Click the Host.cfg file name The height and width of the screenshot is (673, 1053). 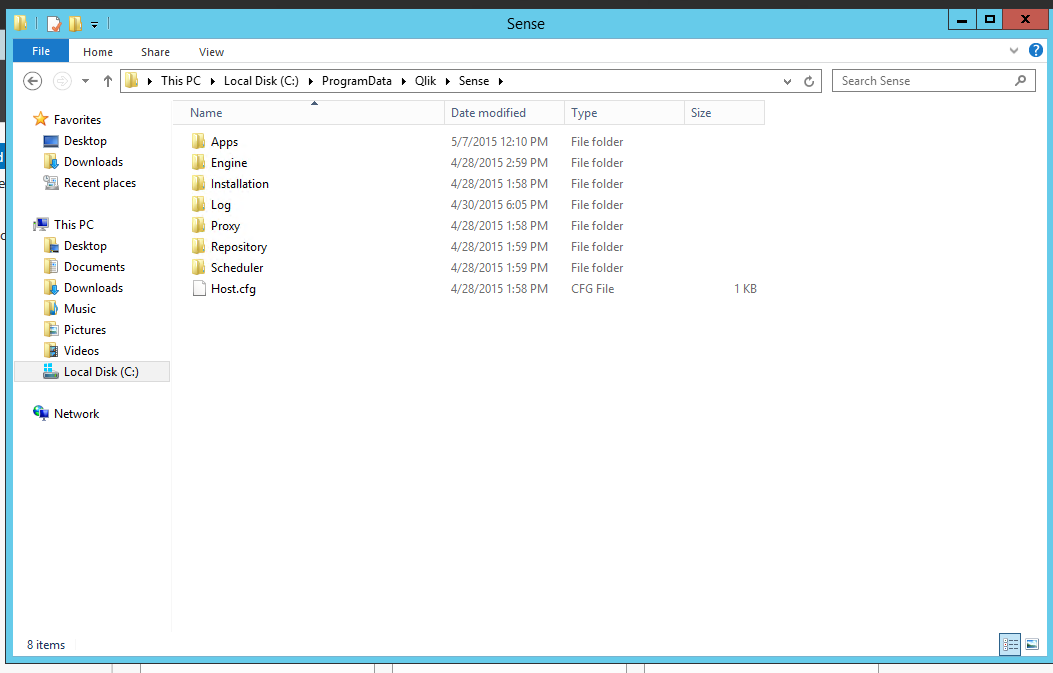point(233,289)
